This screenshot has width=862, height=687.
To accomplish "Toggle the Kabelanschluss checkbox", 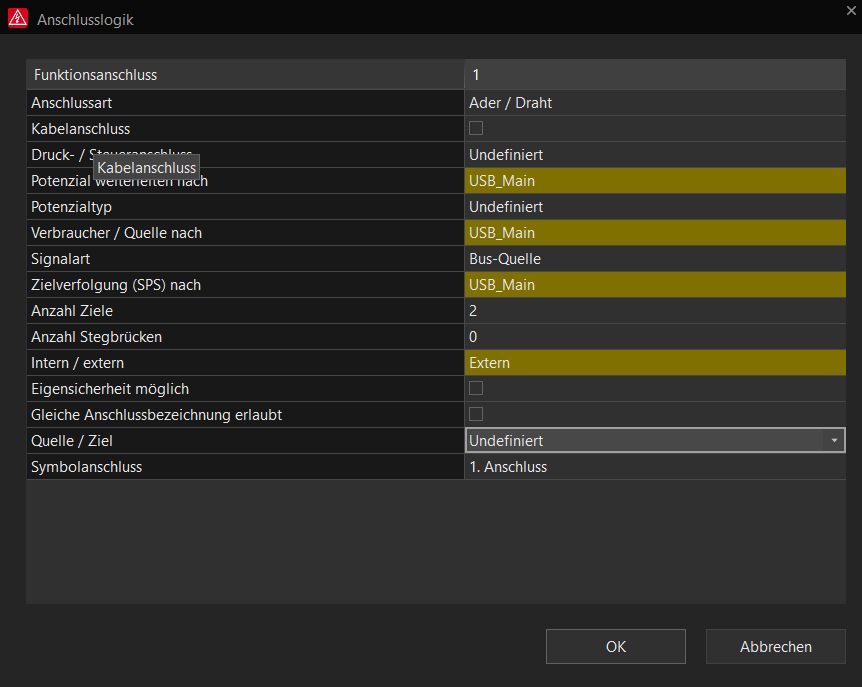I will [476, 128].
